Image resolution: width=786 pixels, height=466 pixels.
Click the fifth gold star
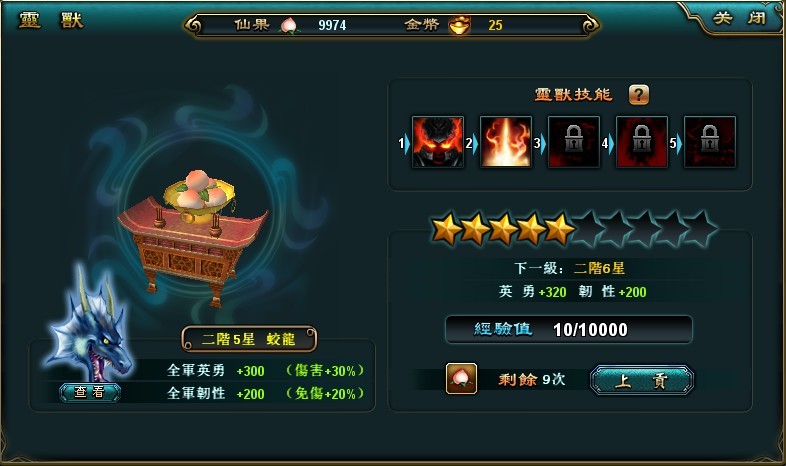pos(559,228)
